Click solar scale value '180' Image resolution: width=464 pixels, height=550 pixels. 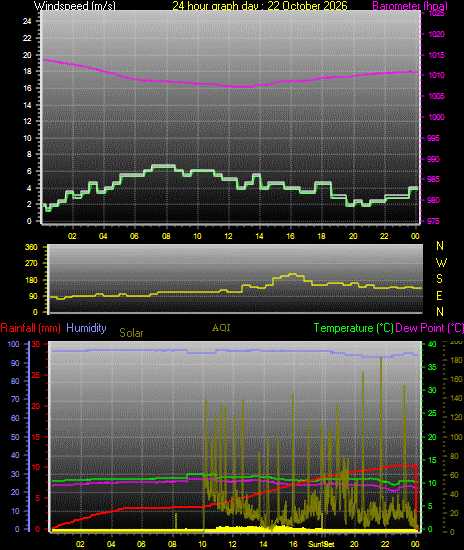pyautogui.click(x=456, y=361)
